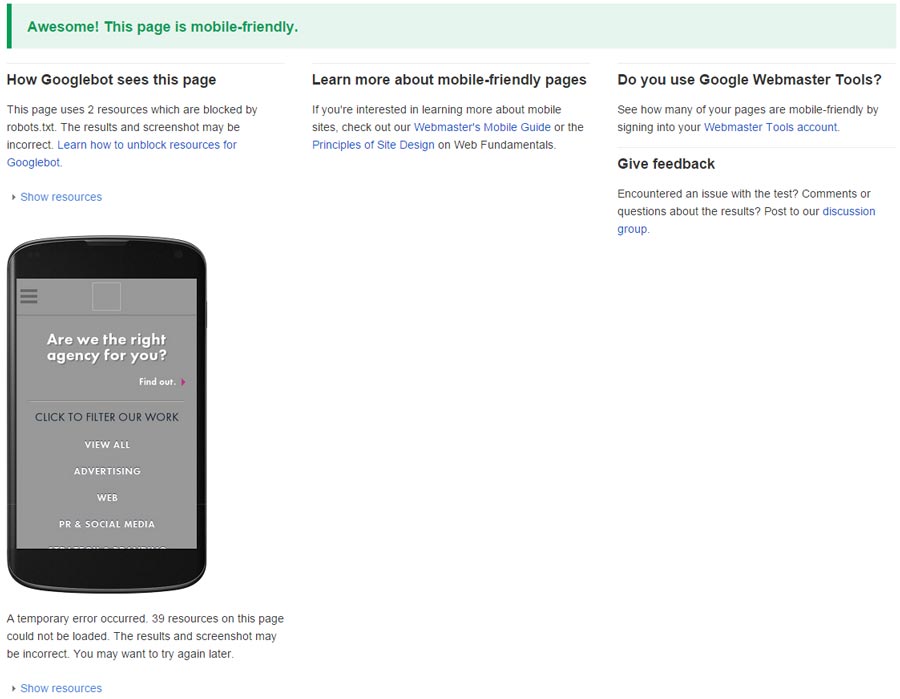This screenshot has height=699, width=900.
Task: Expand the first Show resources triangle
Action: click(x=13, y=197)
